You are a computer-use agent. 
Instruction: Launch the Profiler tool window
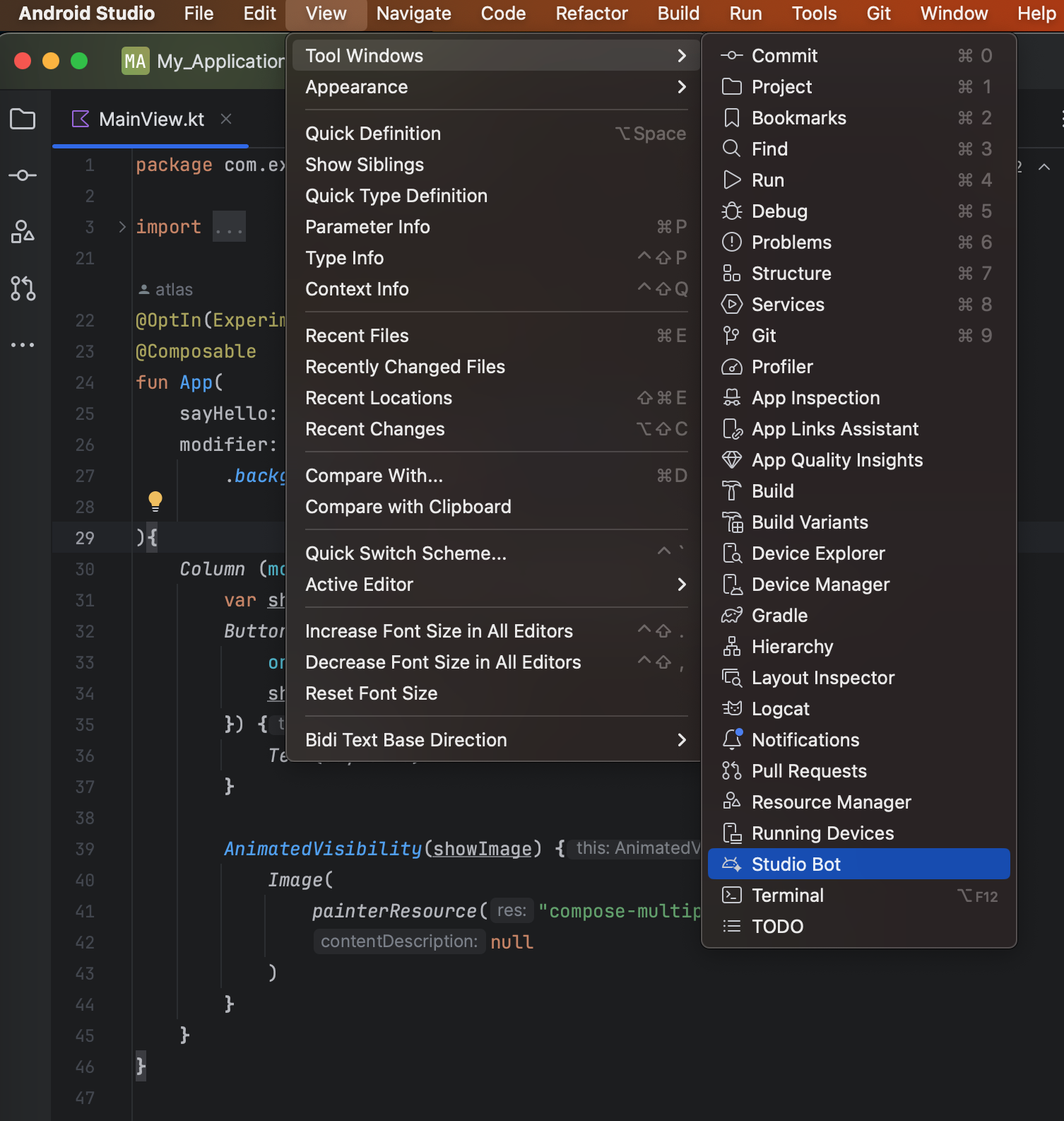858,366
